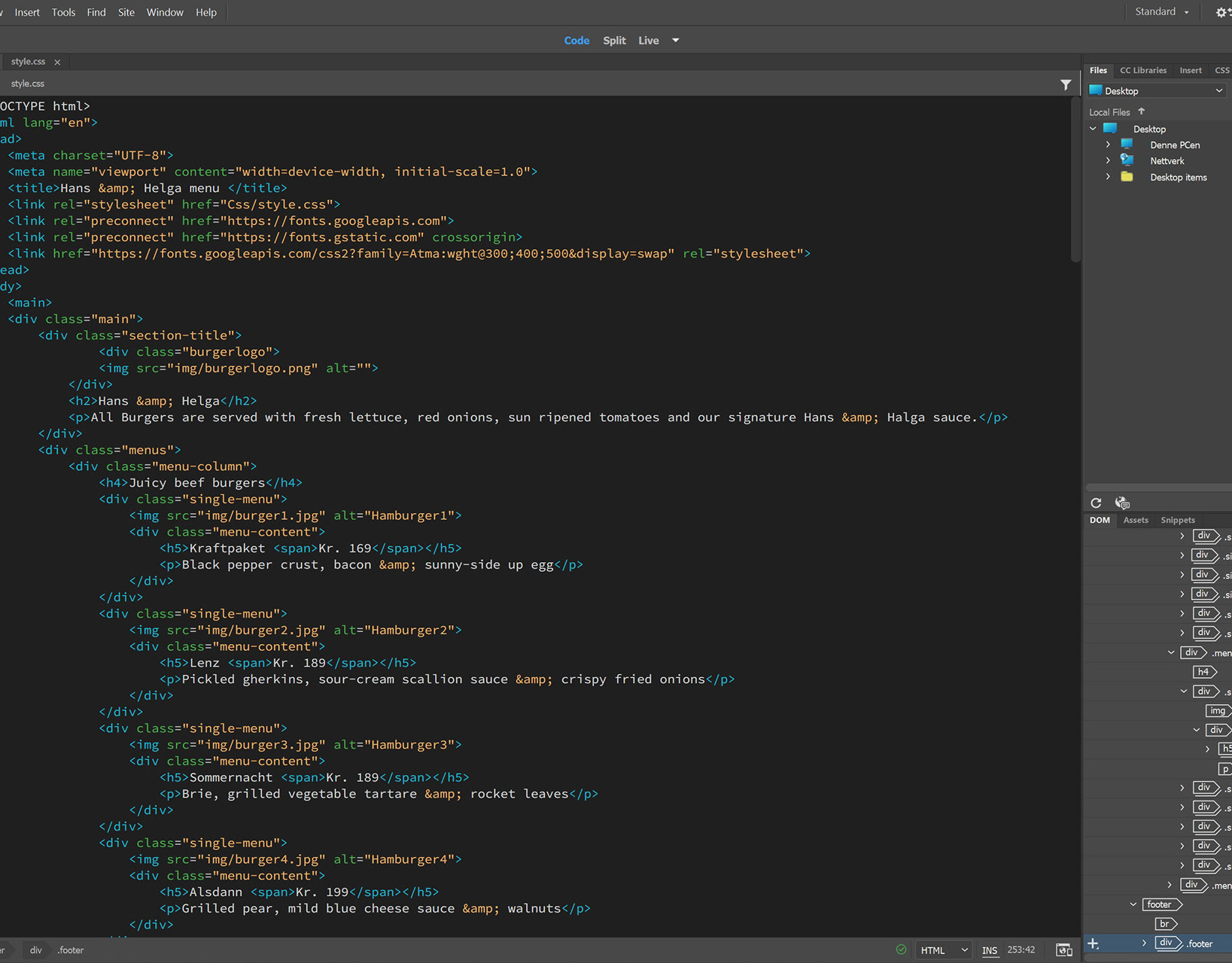
Task: Switch to Split view
Action: pyautogui.click(x=614, y=41)
